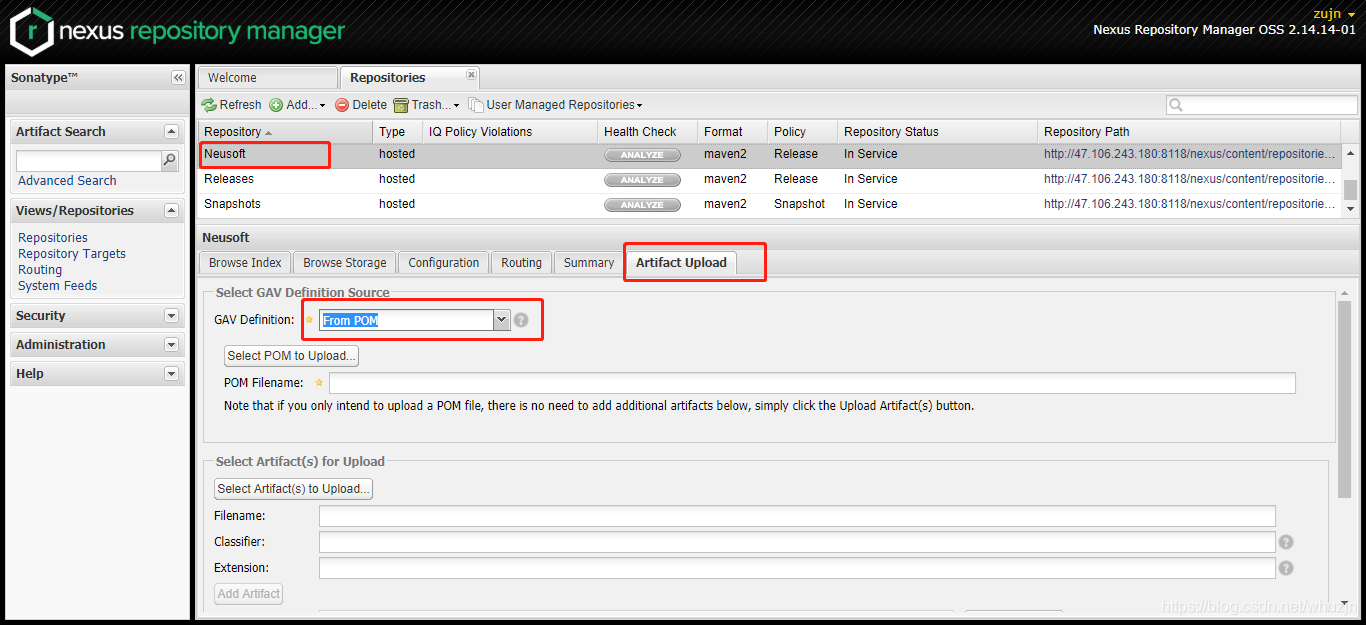Open the Repositories sidebar link
Image resolution: width=1366 pixels, height=625 pixels.
tap(53, 238)
